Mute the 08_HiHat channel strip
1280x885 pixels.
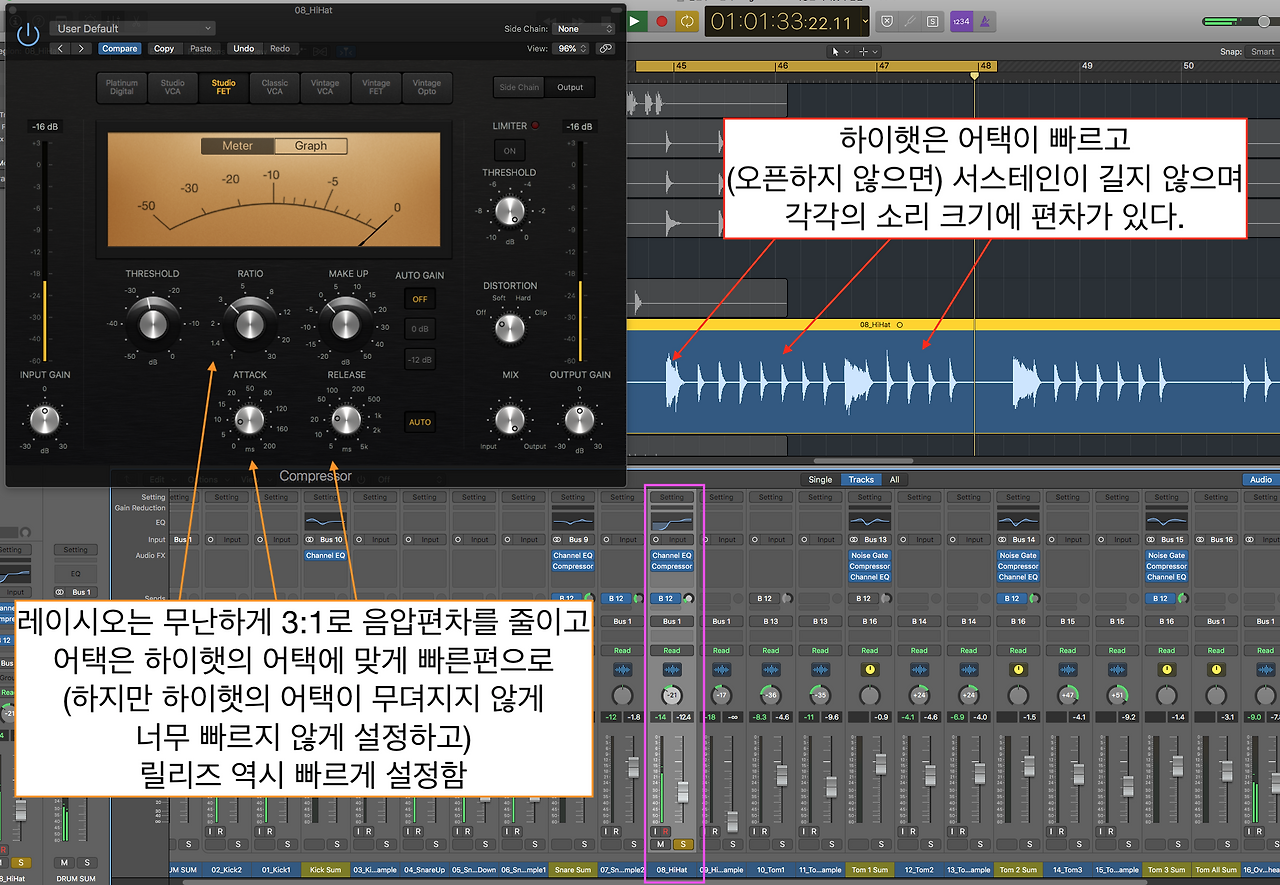click(x=660, y=845)
